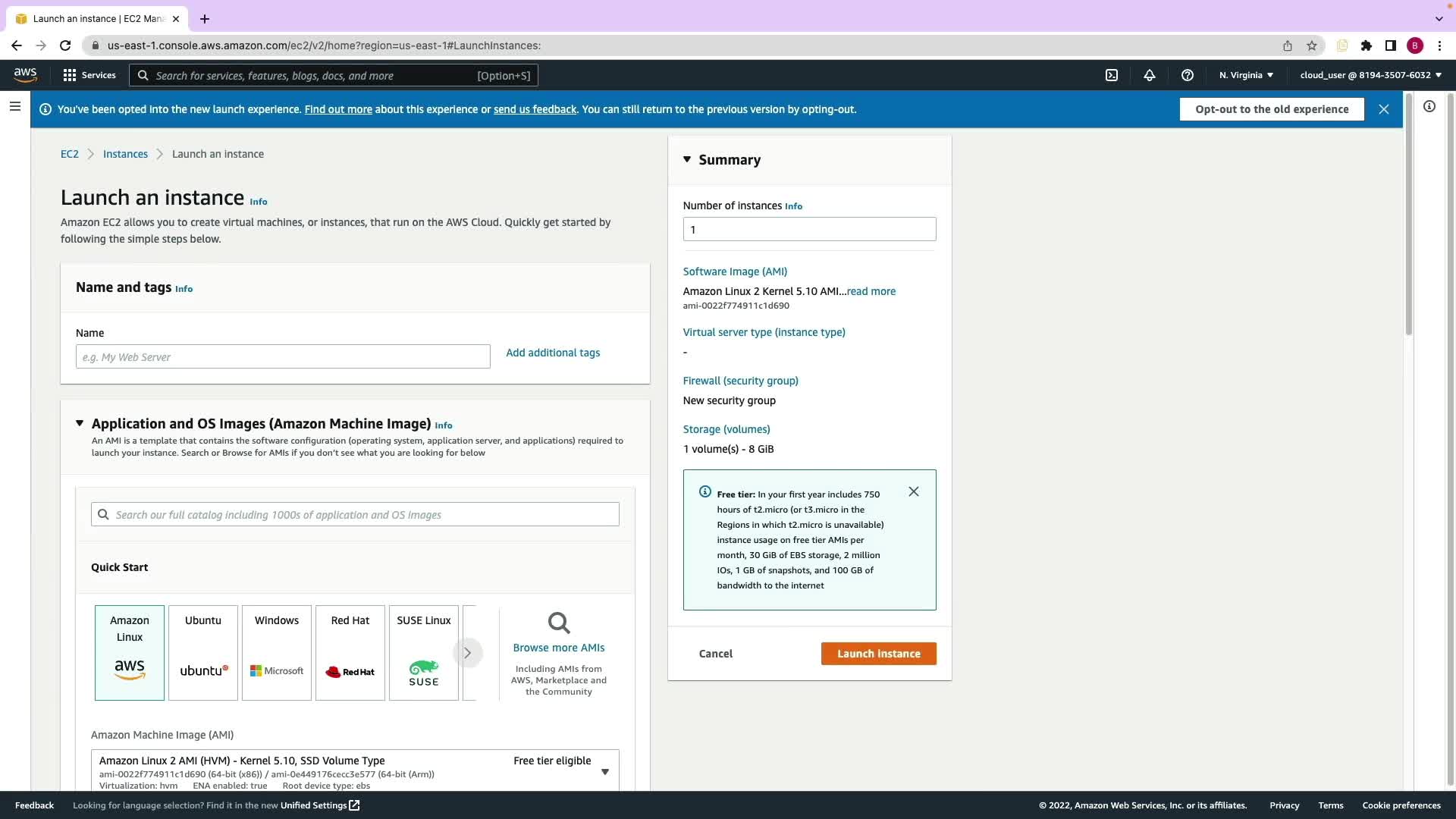Open the left navigation hamburger menu
Screen dimensions: 1456x819
point(15,107)
